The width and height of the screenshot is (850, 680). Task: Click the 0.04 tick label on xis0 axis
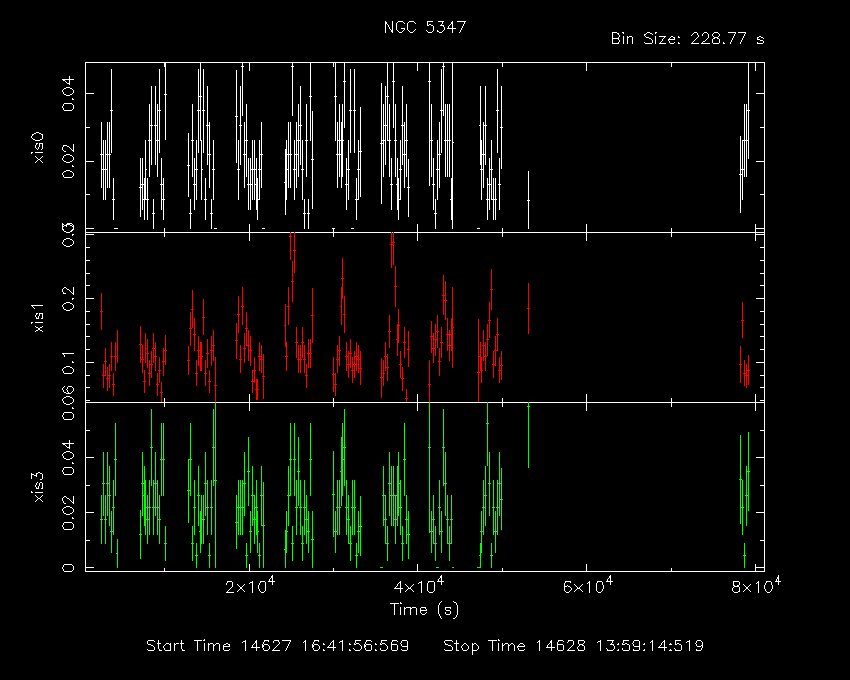click(x=68, y=94)
